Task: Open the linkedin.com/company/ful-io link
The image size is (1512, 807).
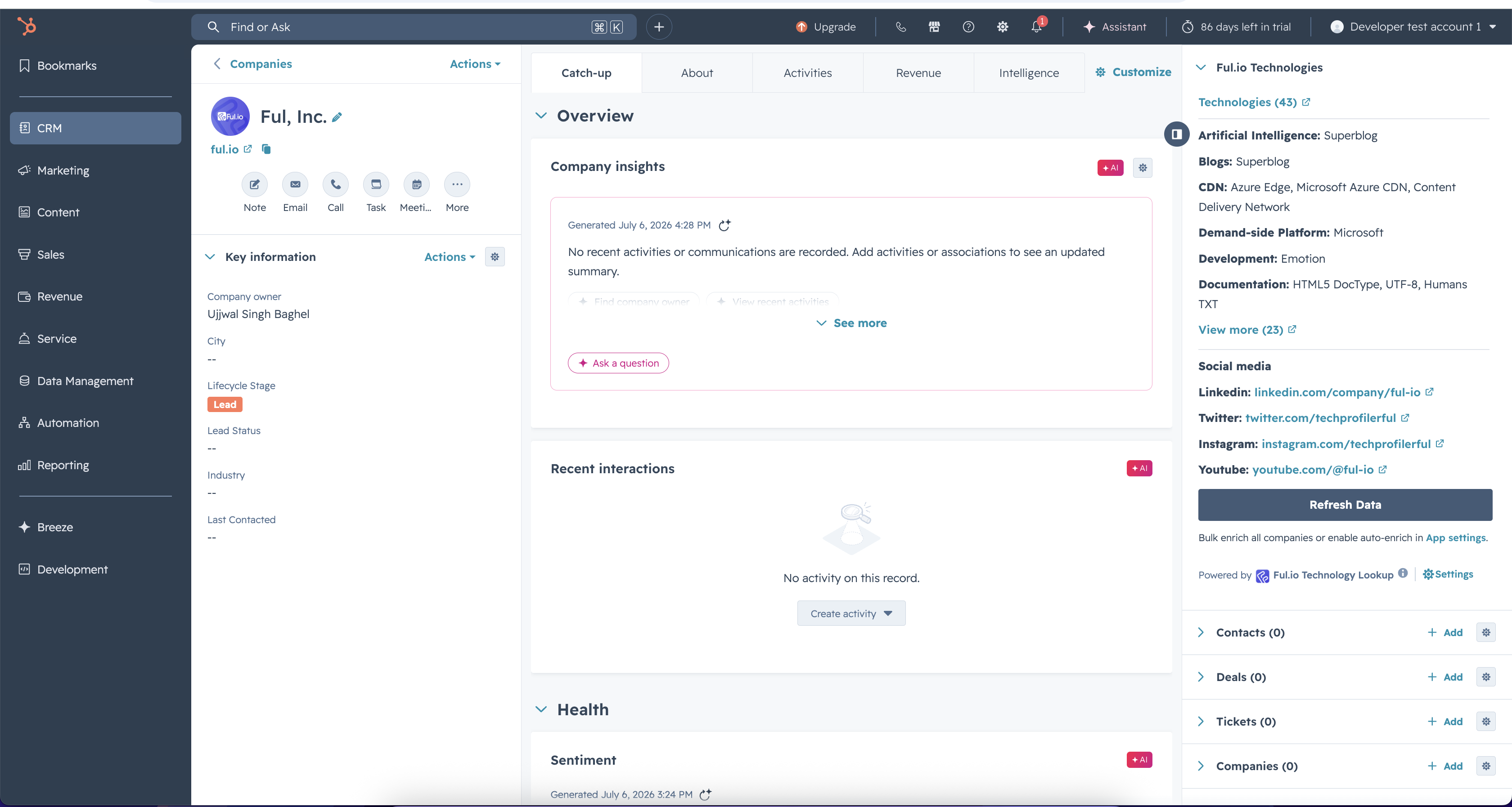Action: point(1337,392)
